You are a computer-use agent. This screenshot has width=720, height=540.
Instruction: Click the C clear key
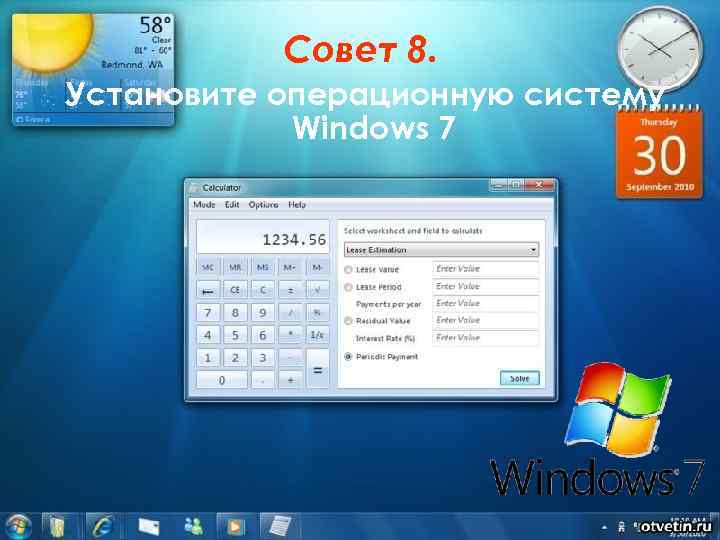tap(263, 290)
